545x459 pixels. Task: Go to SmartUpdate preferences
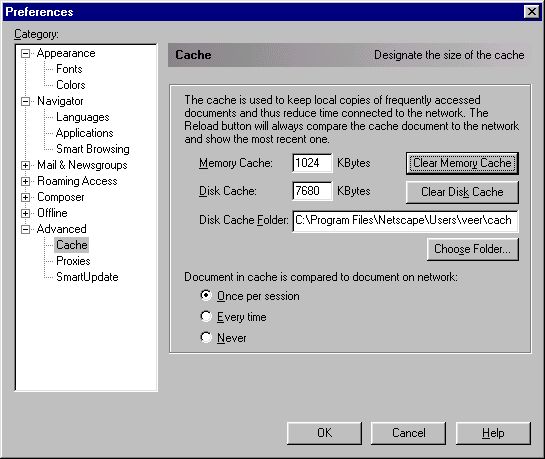[87, 277]
